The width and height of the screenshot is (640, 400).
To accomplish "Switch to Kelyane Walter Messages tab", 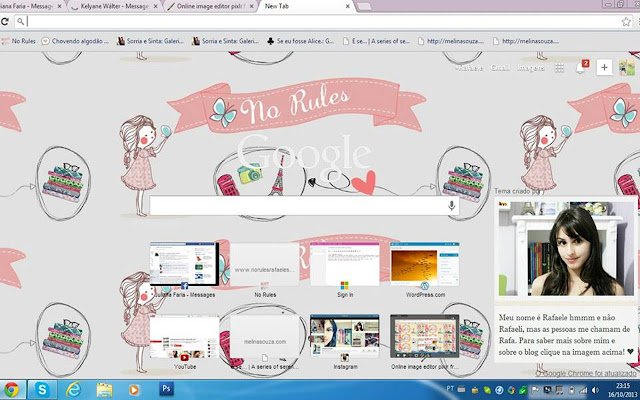I will (x=113, y=7).
